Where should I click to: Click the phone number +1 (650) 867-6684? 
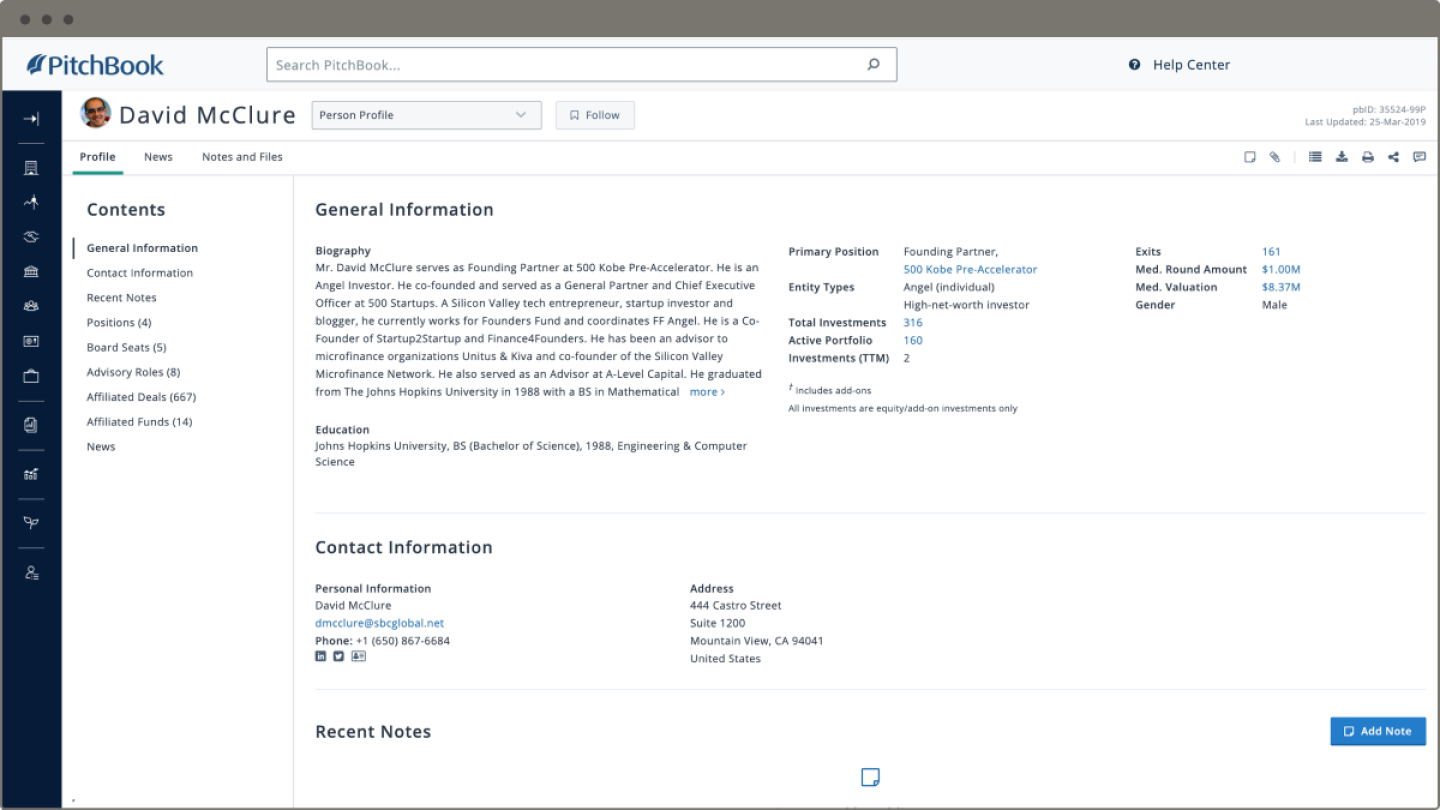402,641
